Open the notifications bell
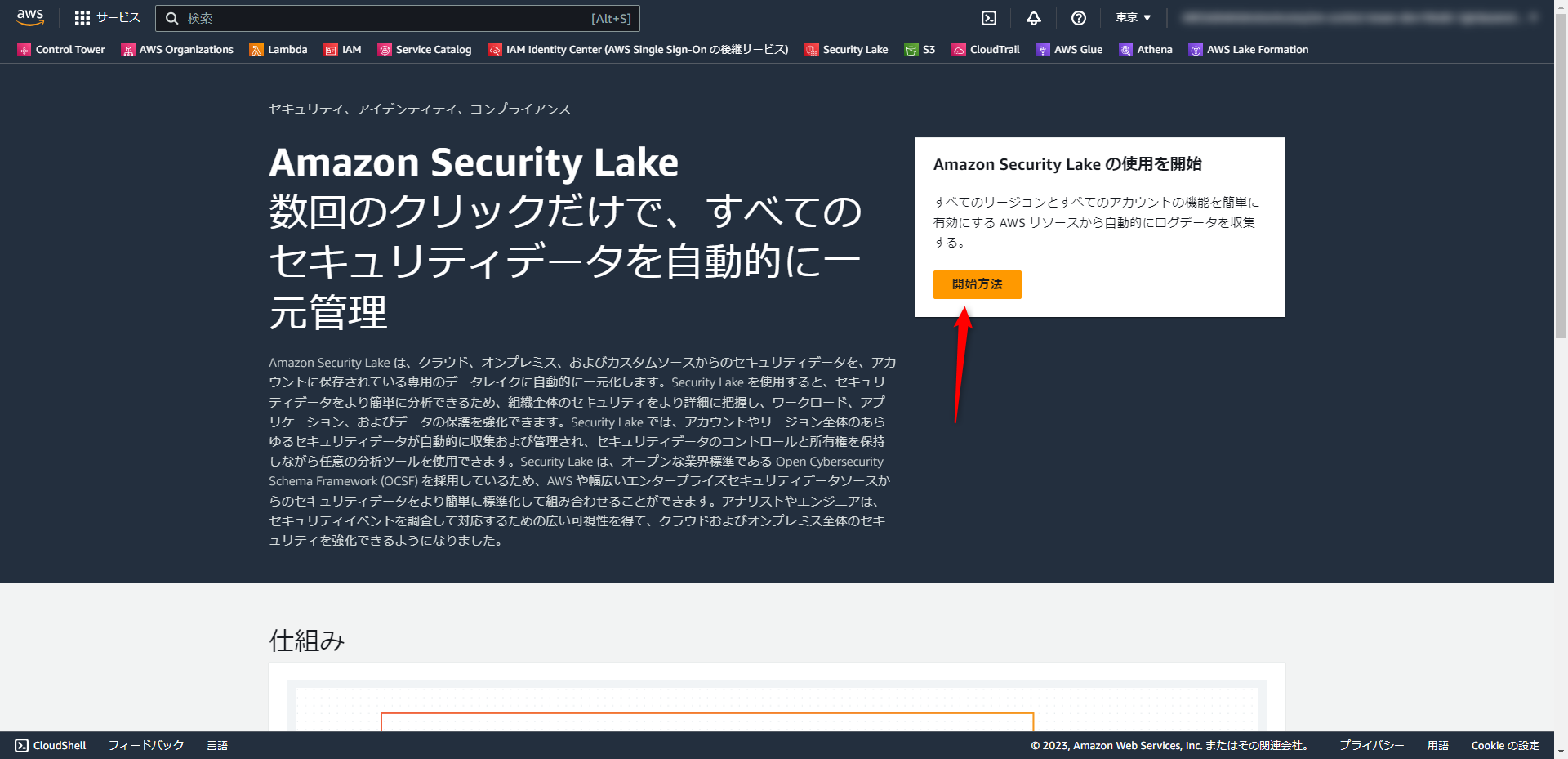 point(1034,17)
